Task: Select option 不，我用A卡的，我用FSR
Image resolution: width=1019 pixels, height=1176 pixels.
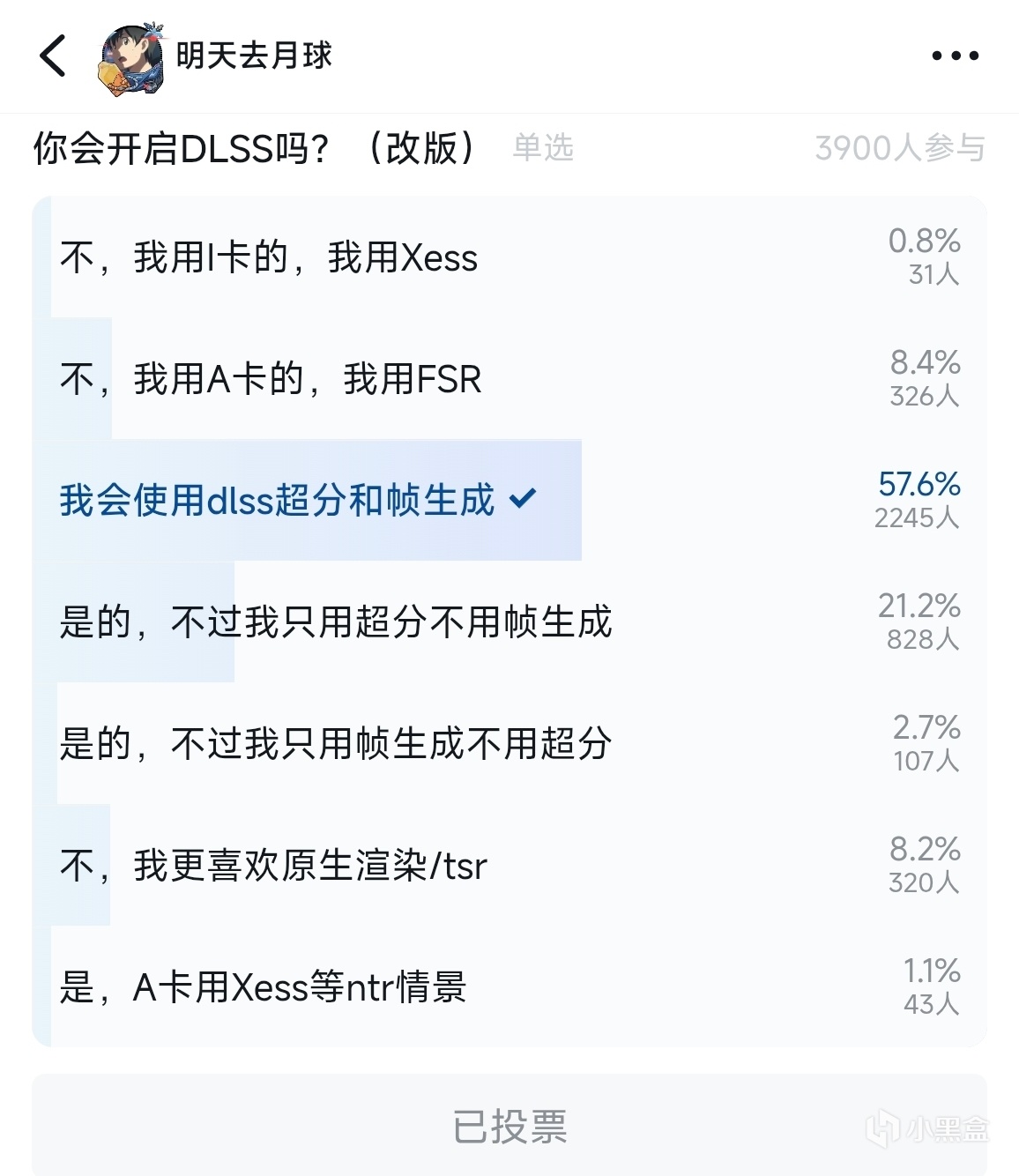Action: click(x=271, y=380)
